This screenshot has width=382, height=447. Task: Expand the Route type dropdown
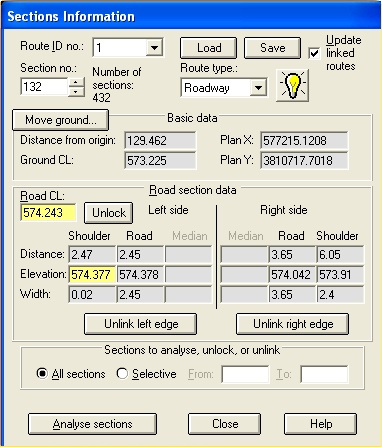click(258, 88)
